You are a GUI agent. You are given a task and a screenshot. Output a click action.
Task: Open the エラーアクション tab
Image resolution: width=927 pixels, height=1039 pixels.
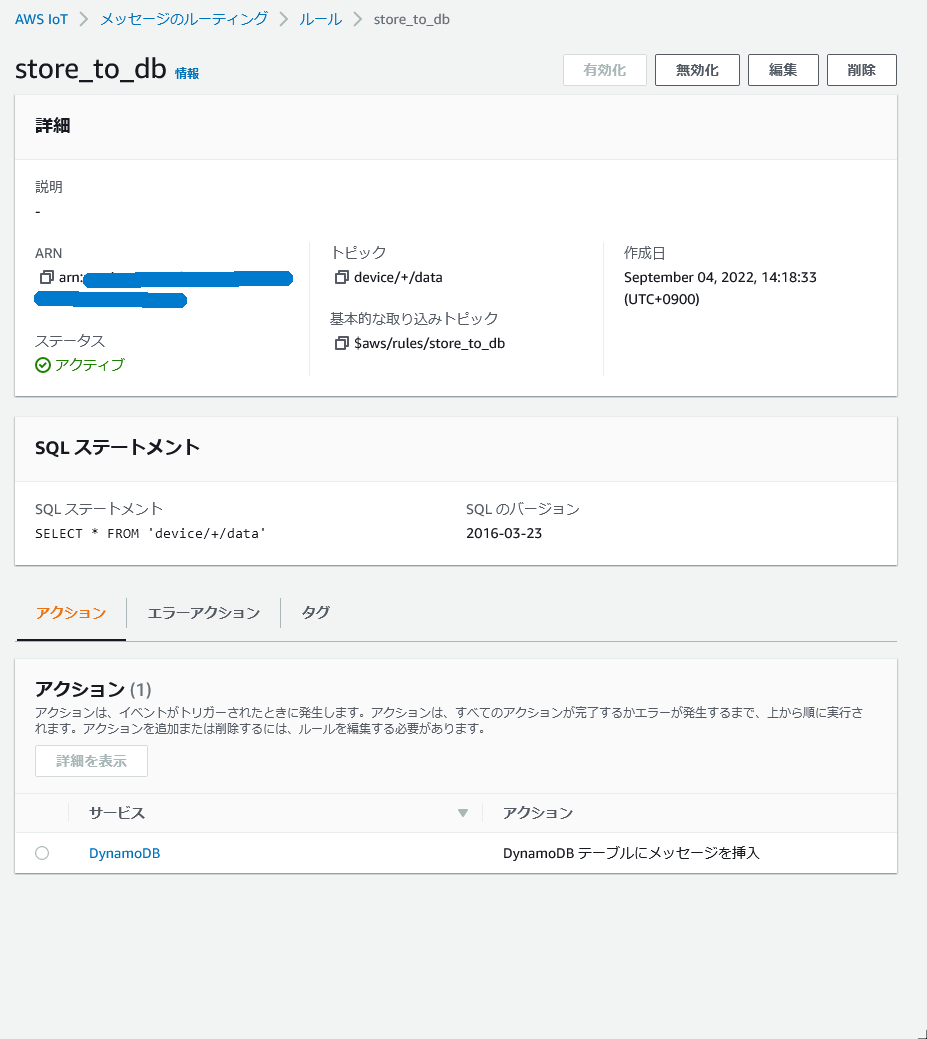203,613
